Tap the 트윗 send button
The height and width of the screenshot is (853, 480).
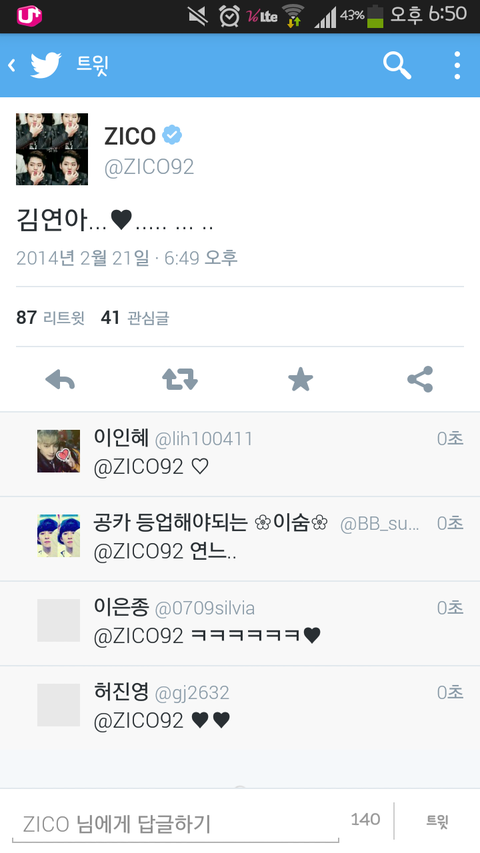tap(437, 821)
